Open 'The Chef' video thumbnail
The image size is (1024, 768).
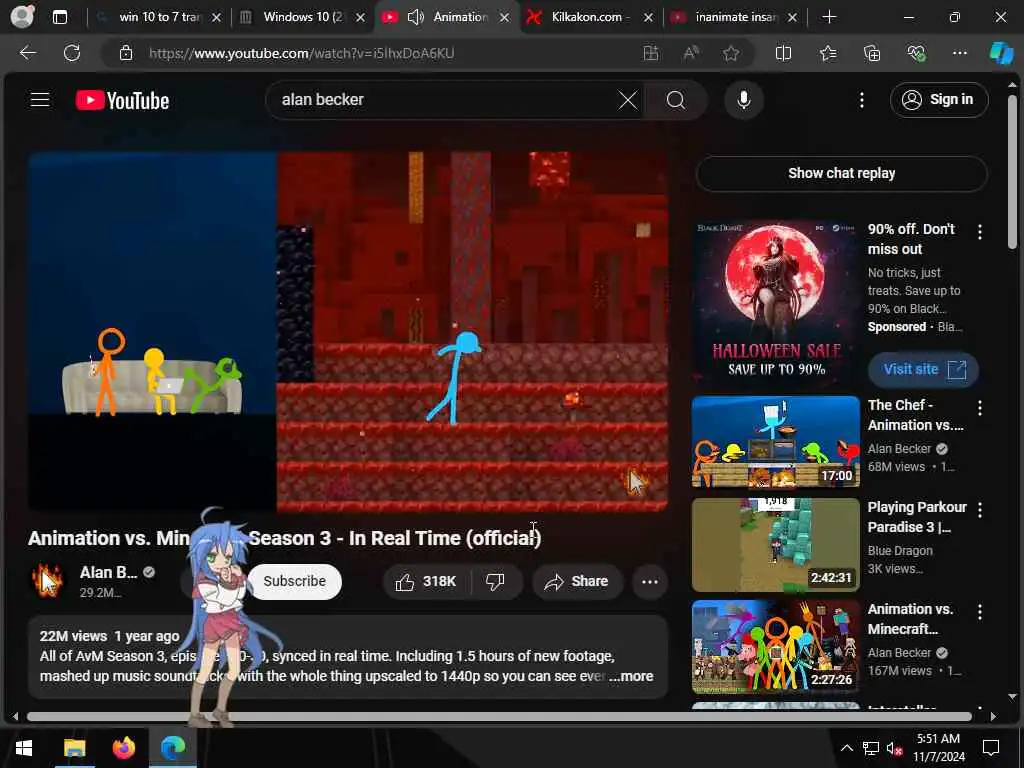776,442
